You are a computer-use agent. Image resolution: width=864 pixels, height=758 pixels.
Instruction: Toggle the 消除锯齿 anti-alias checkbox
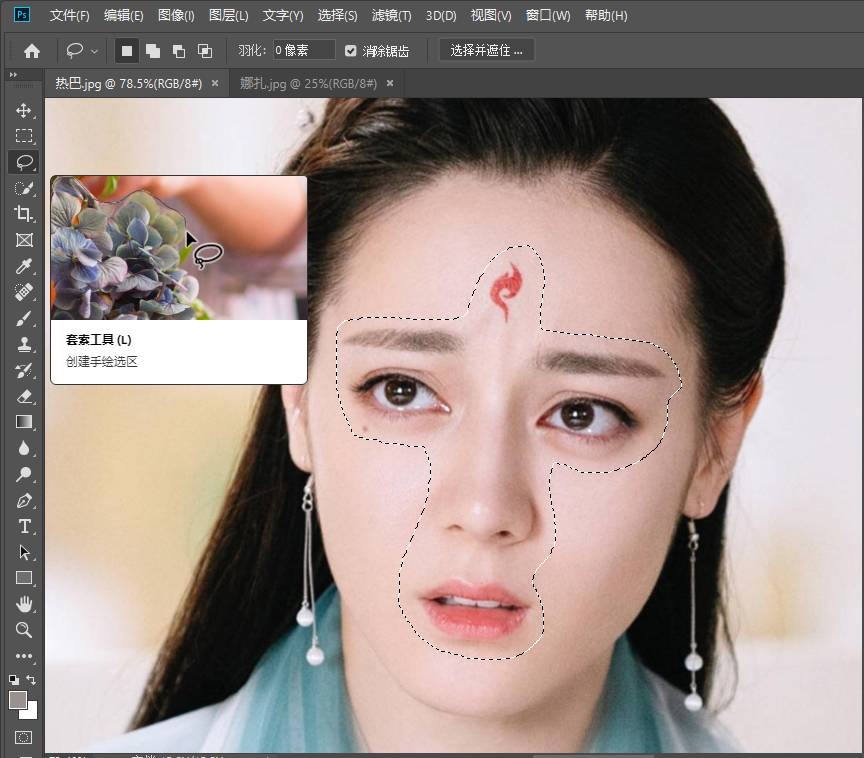[x=351, y=51]
